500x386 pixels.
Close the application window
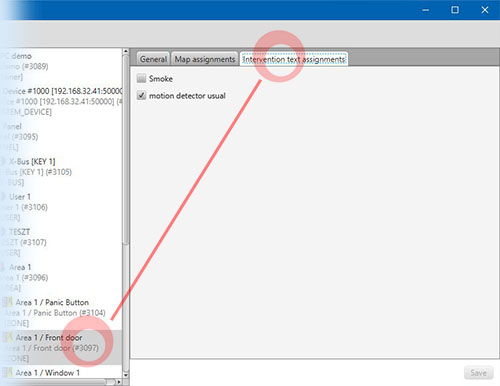485,10
